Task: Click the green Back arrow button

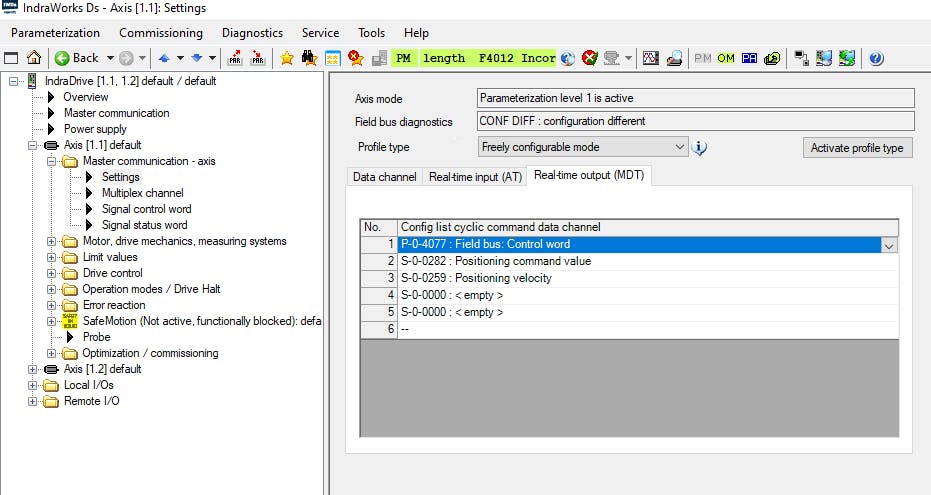Action: point(77,58)
